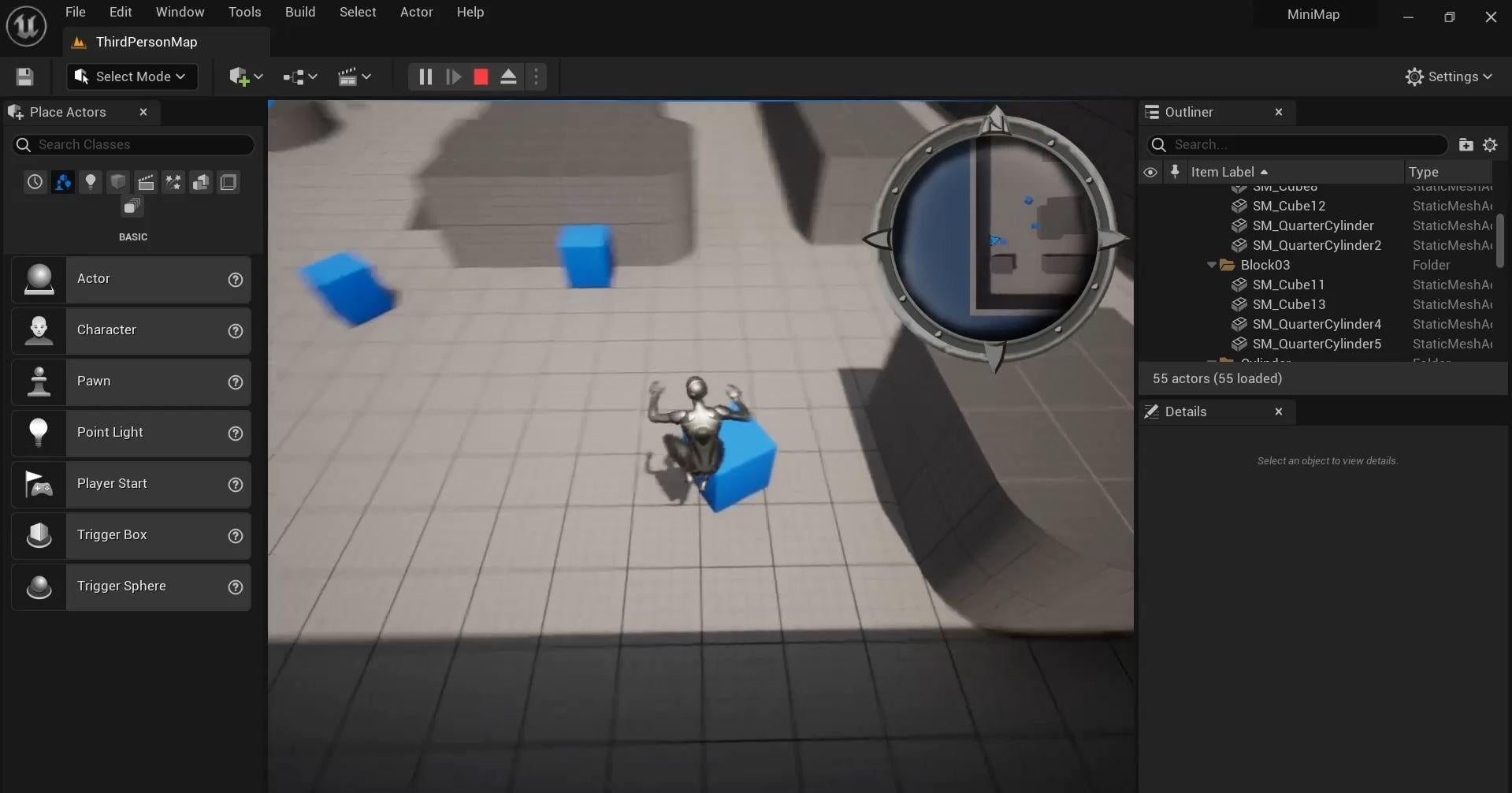This screenshot has width=1512, height=793.
Task: Open the Select menu
Action: point(358,12)
